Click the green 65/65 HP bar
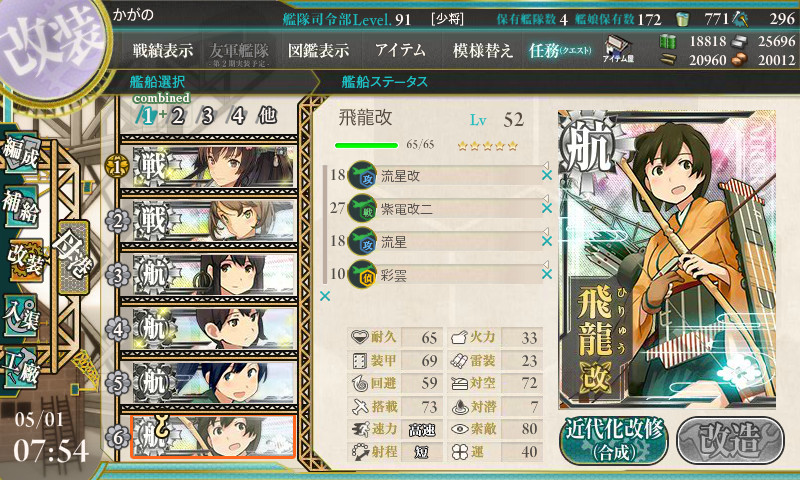 (366, 145)
